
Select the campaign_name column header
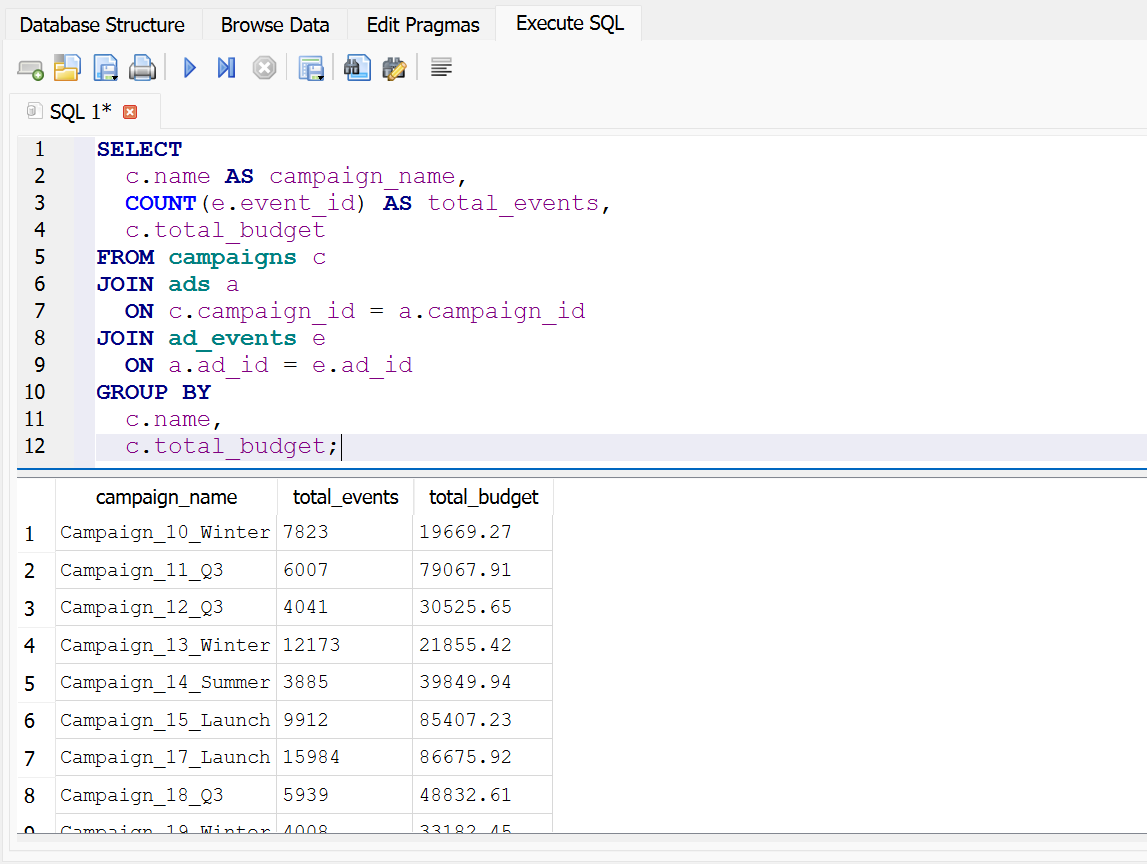(x=166, y=497)
